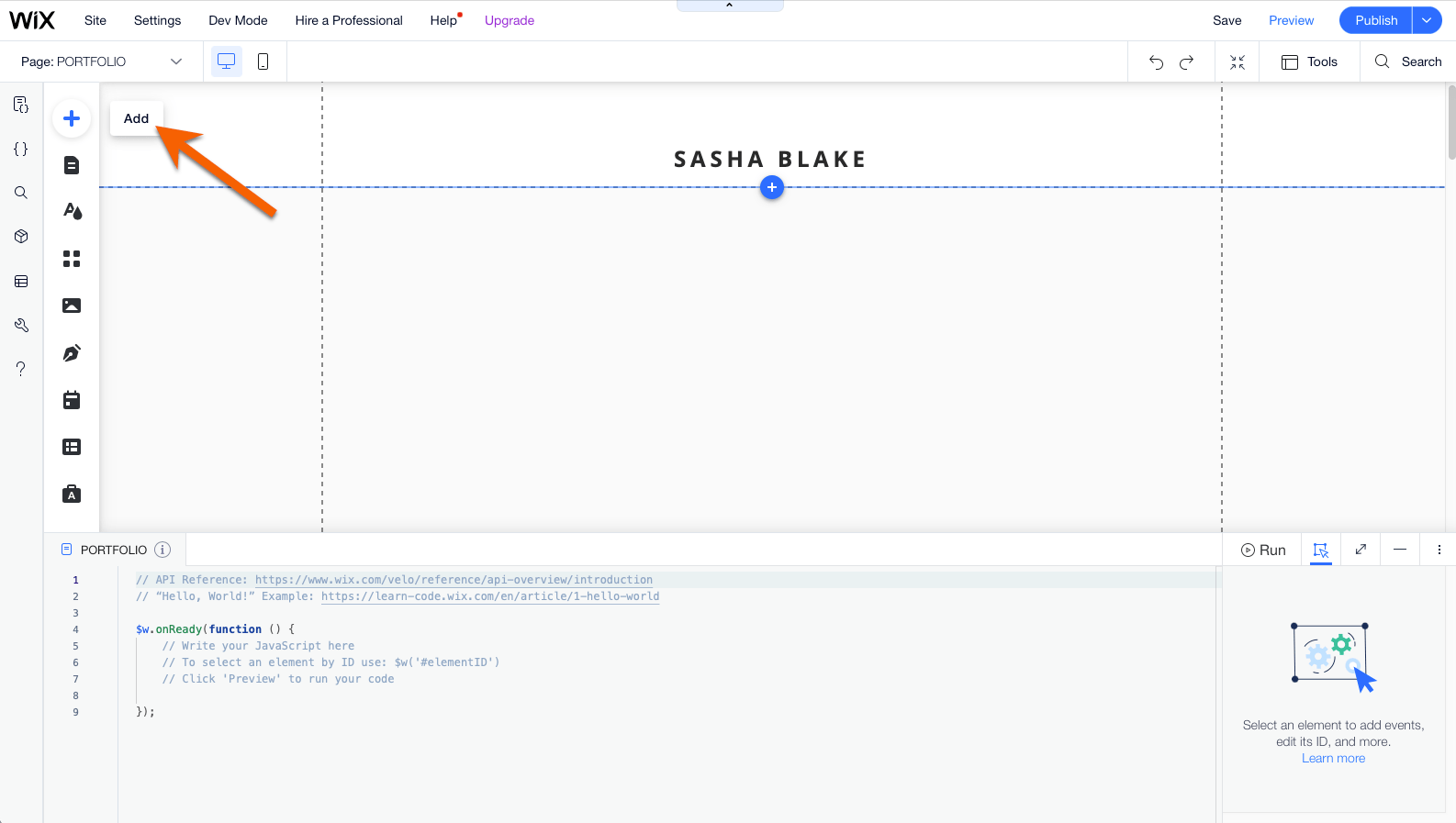Click the Upgrade link
Image resolution: width=1456 pixels, height=823 pixels.
tap(510, 20)
